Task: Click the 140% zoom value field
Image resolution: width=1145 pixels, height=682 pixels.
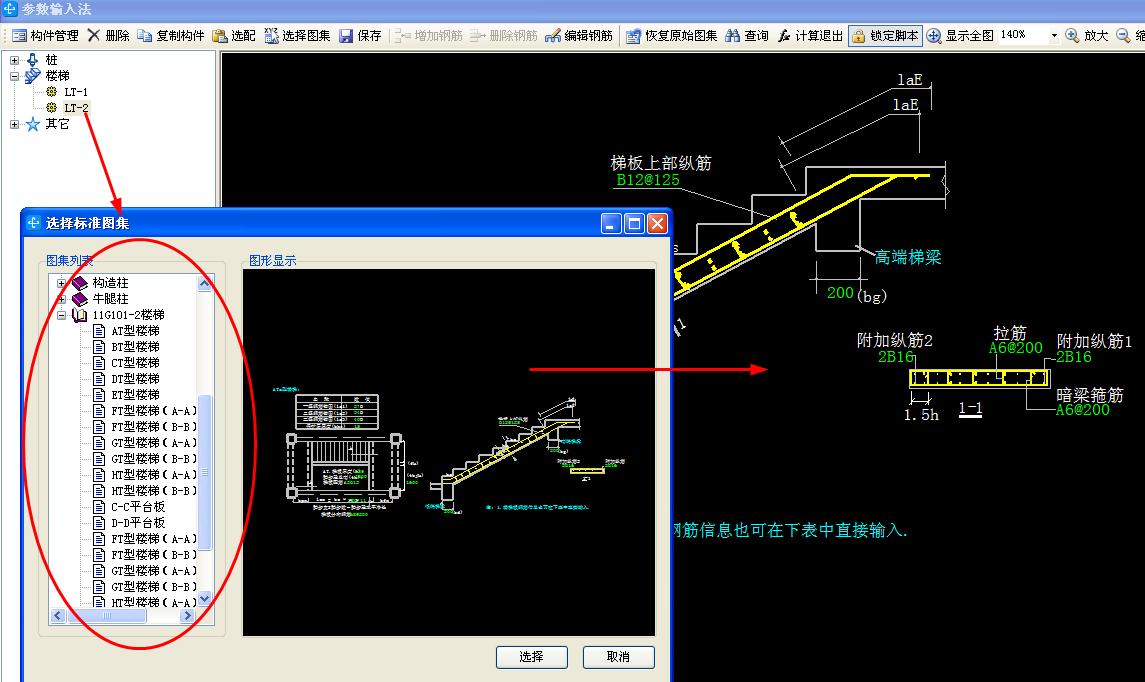Action: (1022, 35)
